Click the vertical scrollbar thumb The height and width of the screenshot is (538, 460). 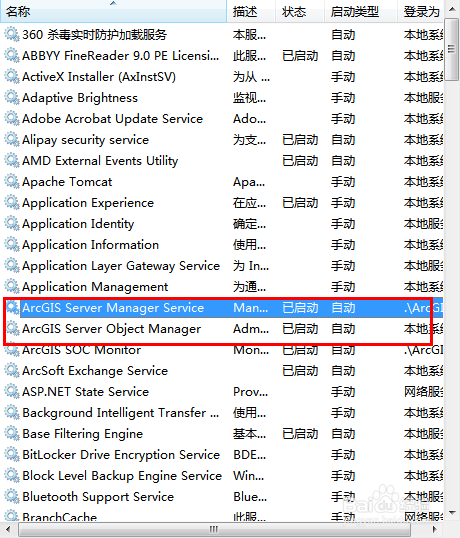pos(452,49)
